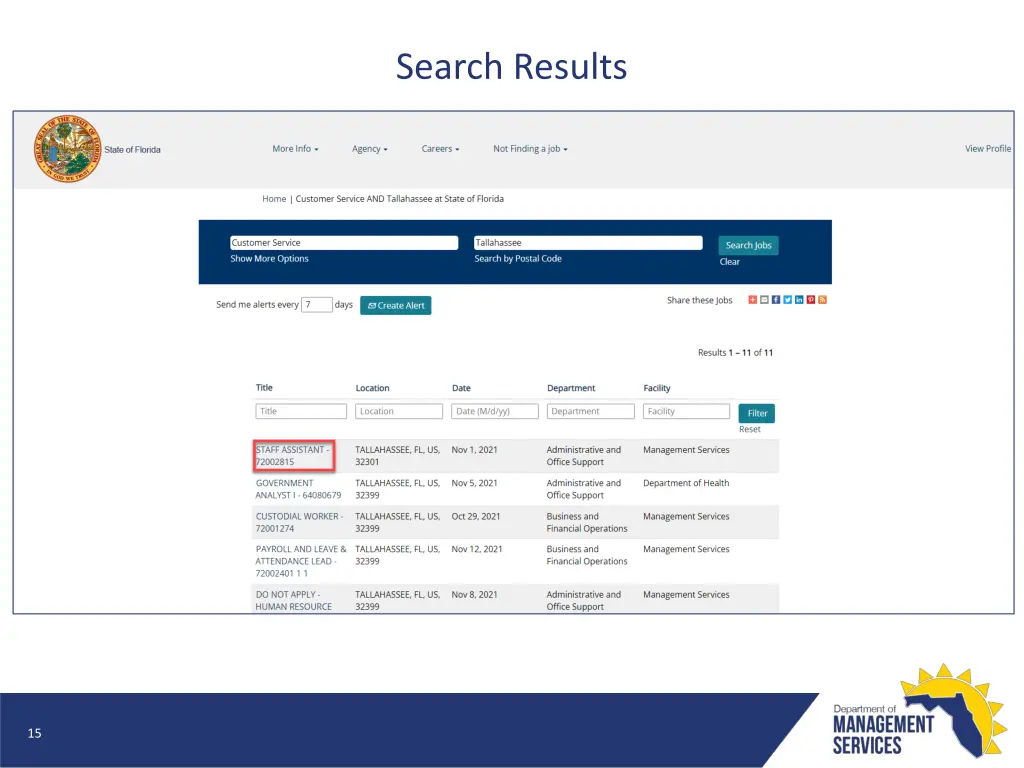Share these jobs on Twitter

(x=788, y=300)
